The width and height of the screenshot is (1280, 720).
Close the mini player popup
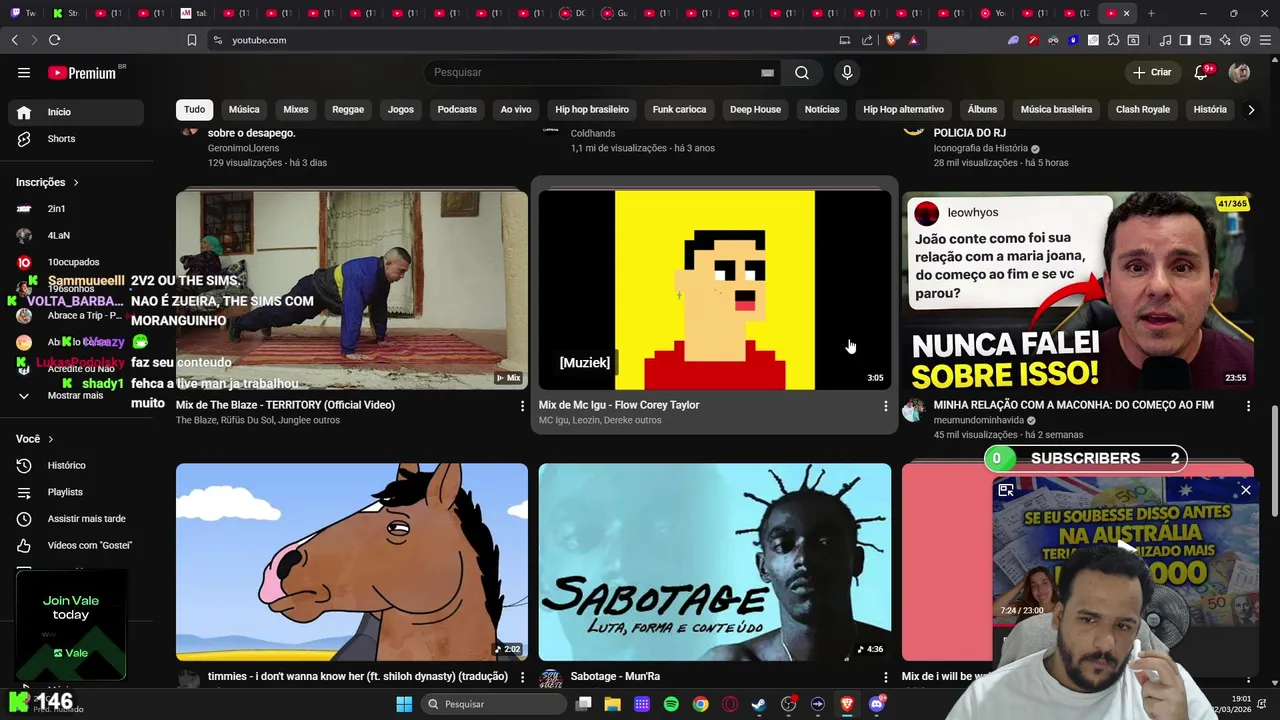pos(1245,490)
